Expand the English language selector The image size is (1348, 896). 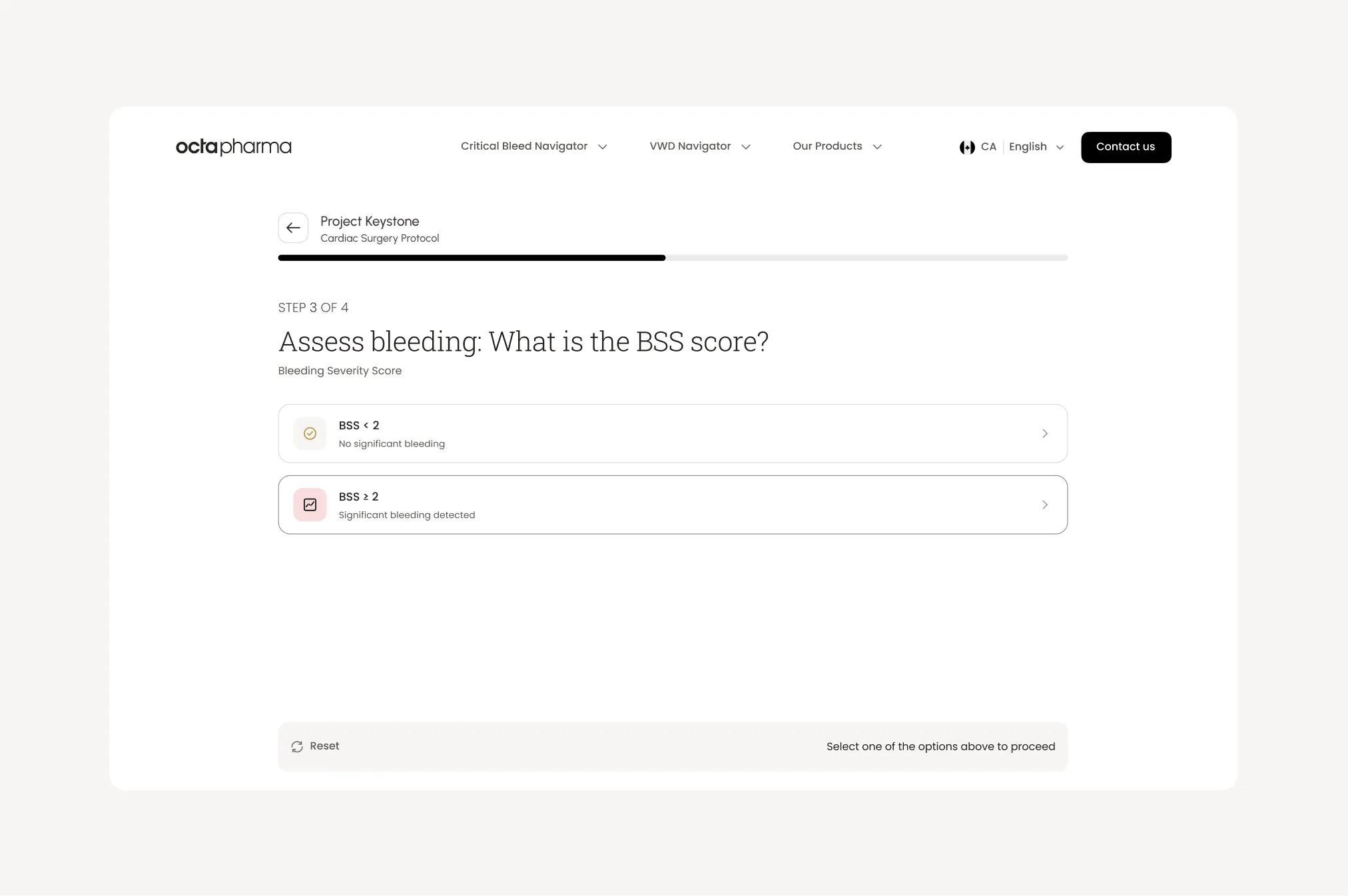[1036, 147]
